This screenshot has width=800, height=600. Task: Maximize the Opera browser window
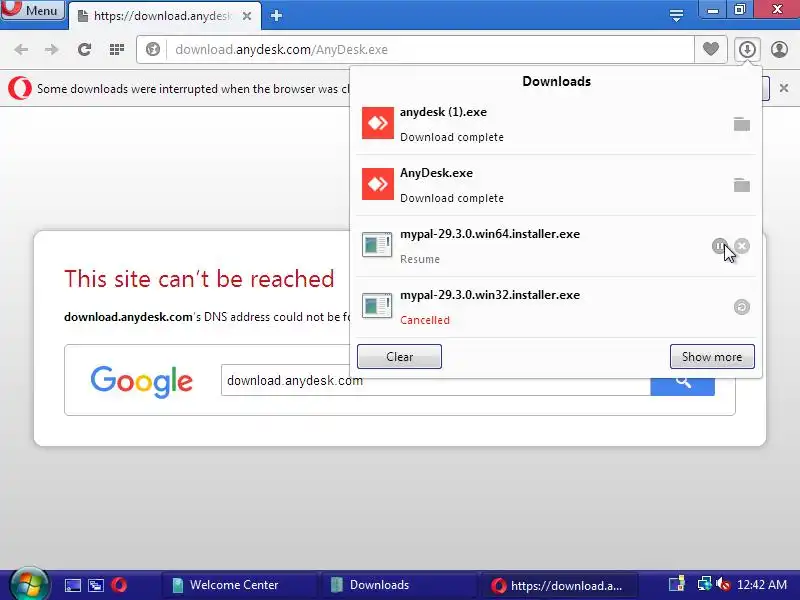[740, 10]
